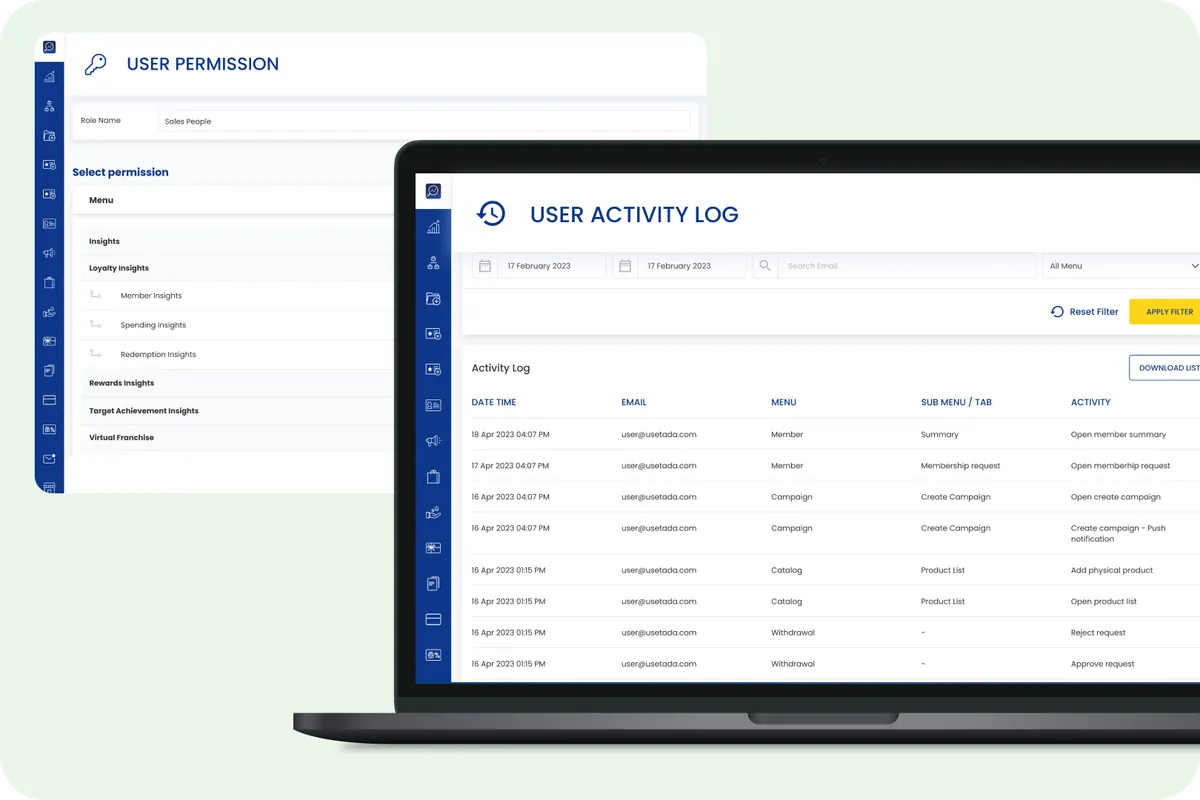The image size is (1200, 800).
Task: Click the Role Name field showing Sales People
Action: tap(425, 121)
